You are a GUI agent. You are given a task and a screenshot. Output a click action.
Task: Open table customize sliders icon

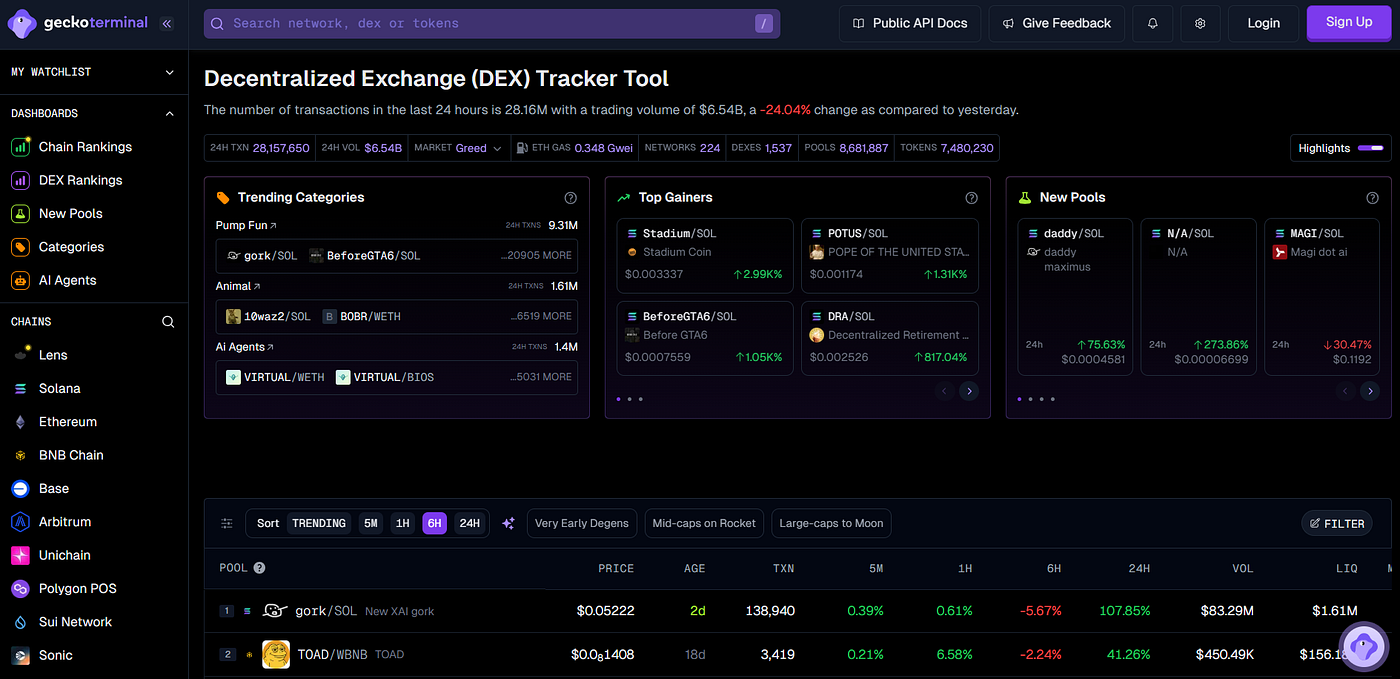click(227, 523)
